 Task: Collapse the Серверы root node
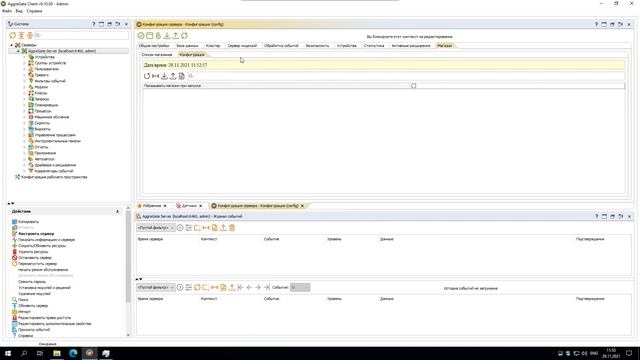click(11, 45)
